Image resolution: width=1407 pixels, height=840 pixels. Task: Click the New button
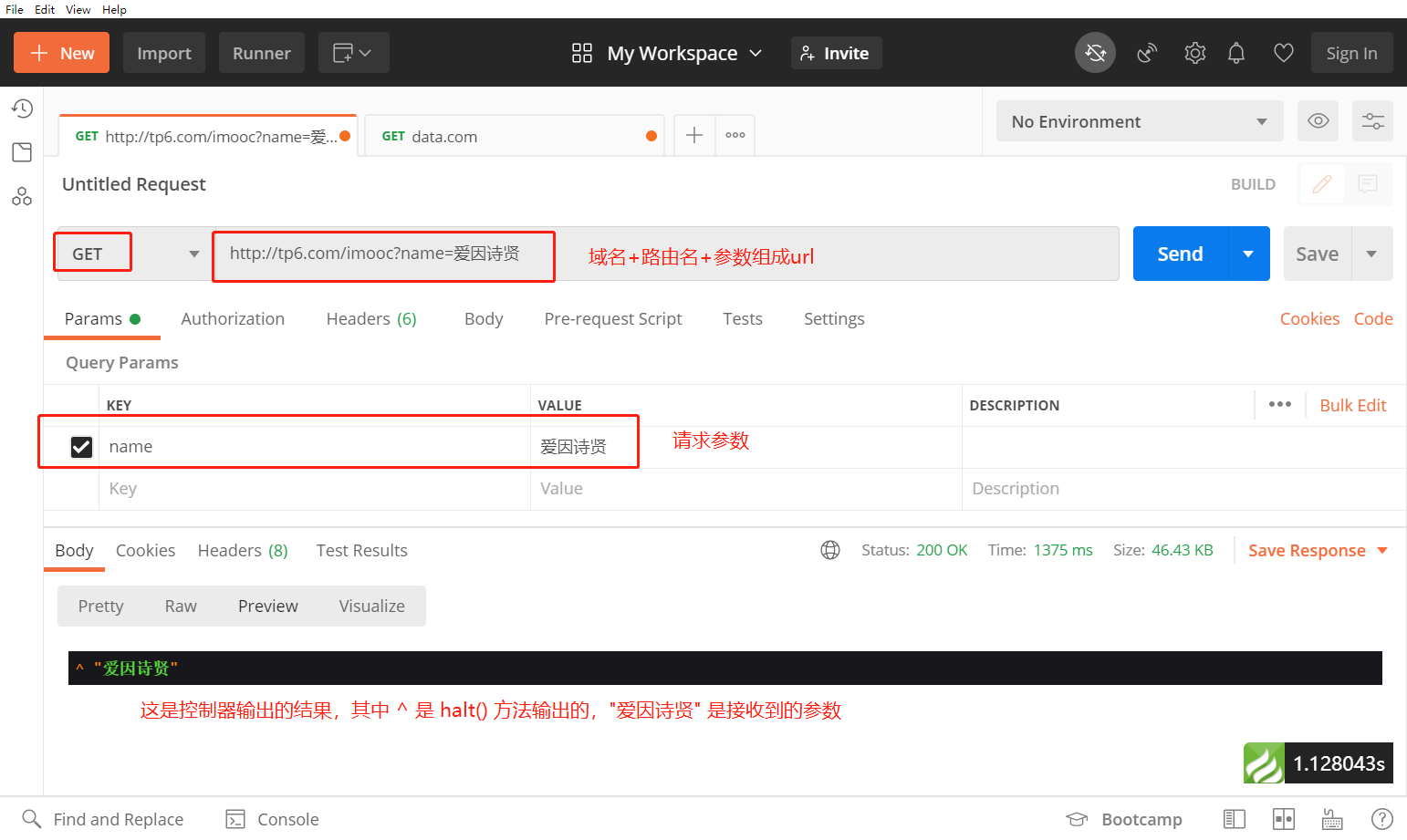pos(61,53)
